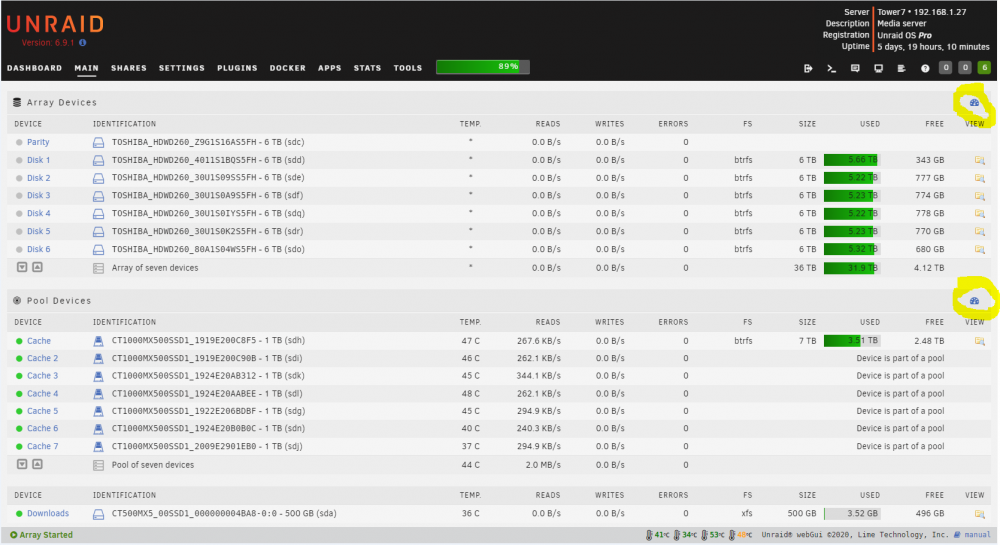Spin up all pool devices arrow
Screen dimensions: 1000x545
[38, 464]
